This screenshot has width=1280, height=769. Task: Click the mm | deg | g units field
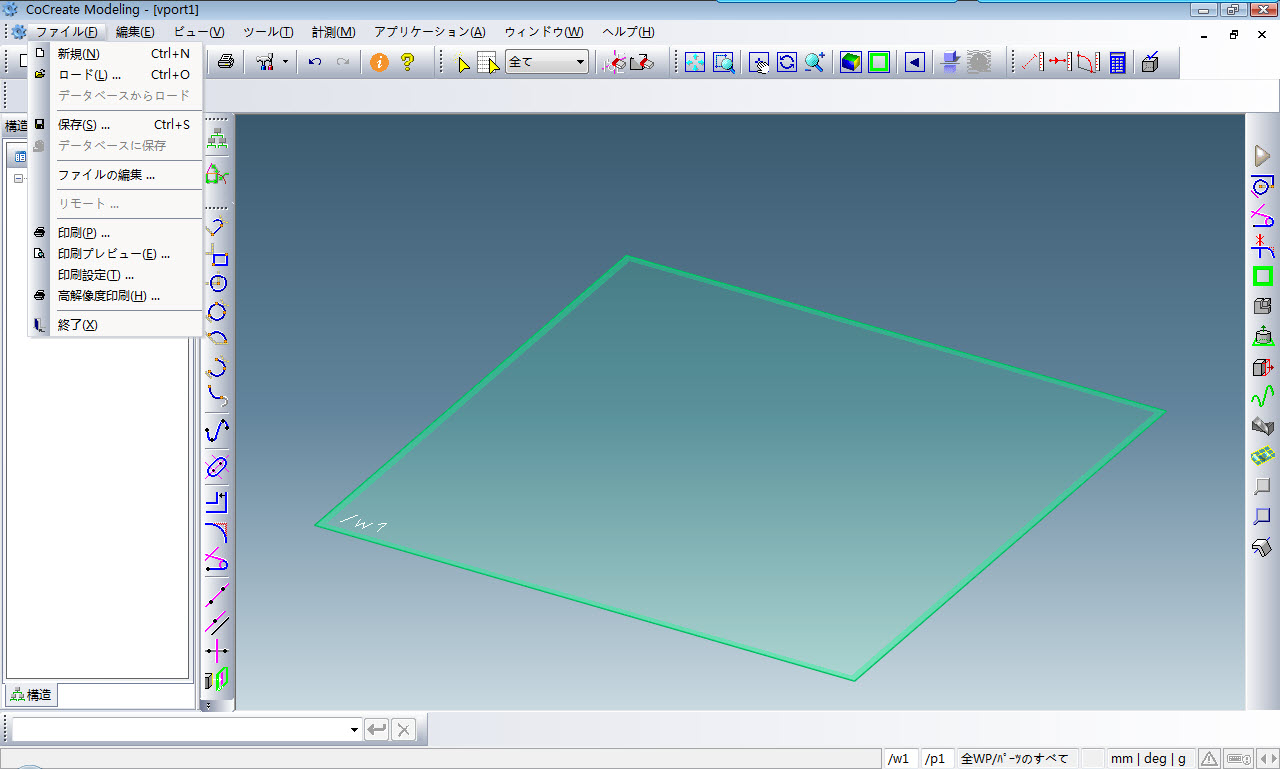[x=1150, y=759]
